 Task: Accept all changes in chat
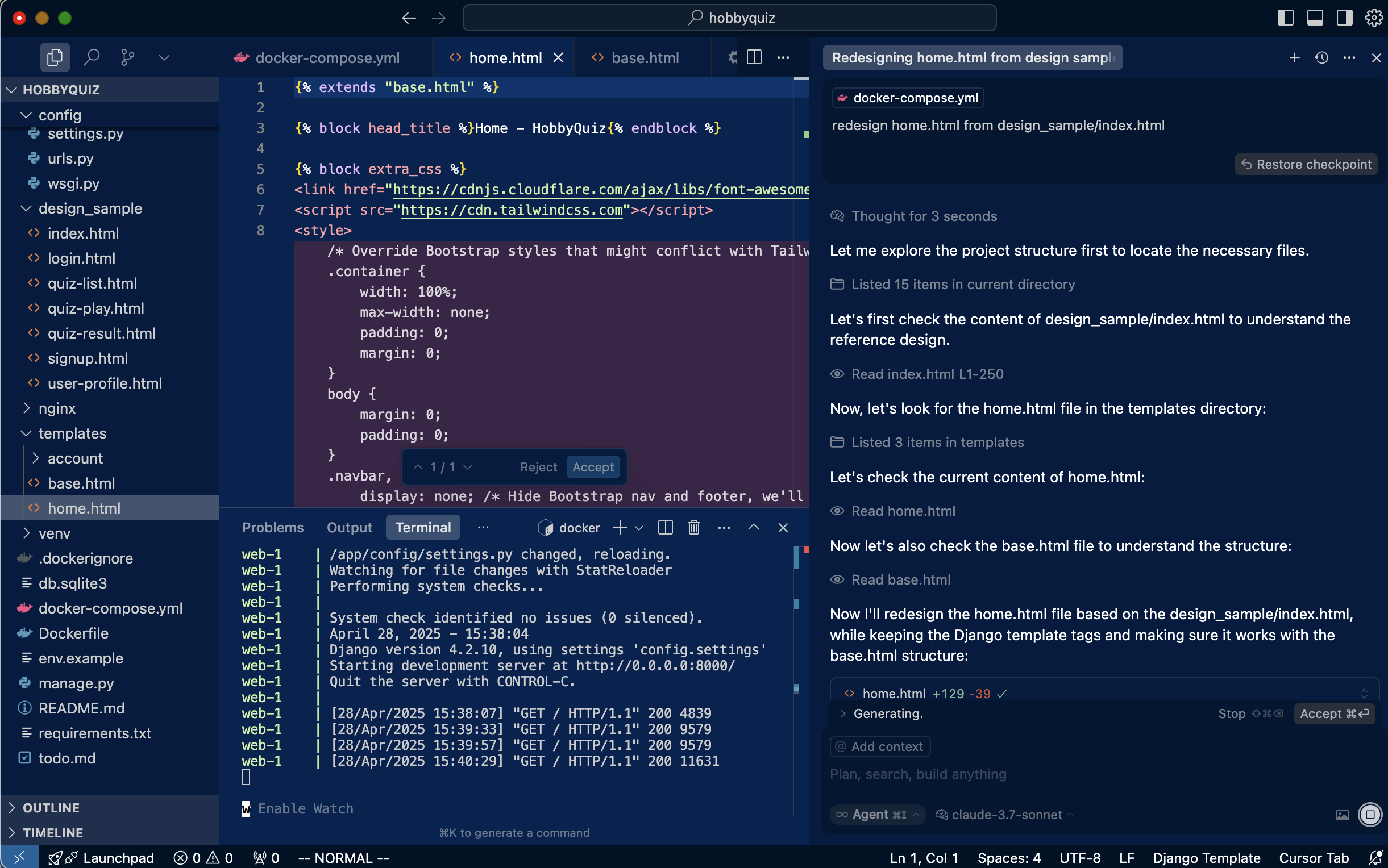click(1334, 713)
